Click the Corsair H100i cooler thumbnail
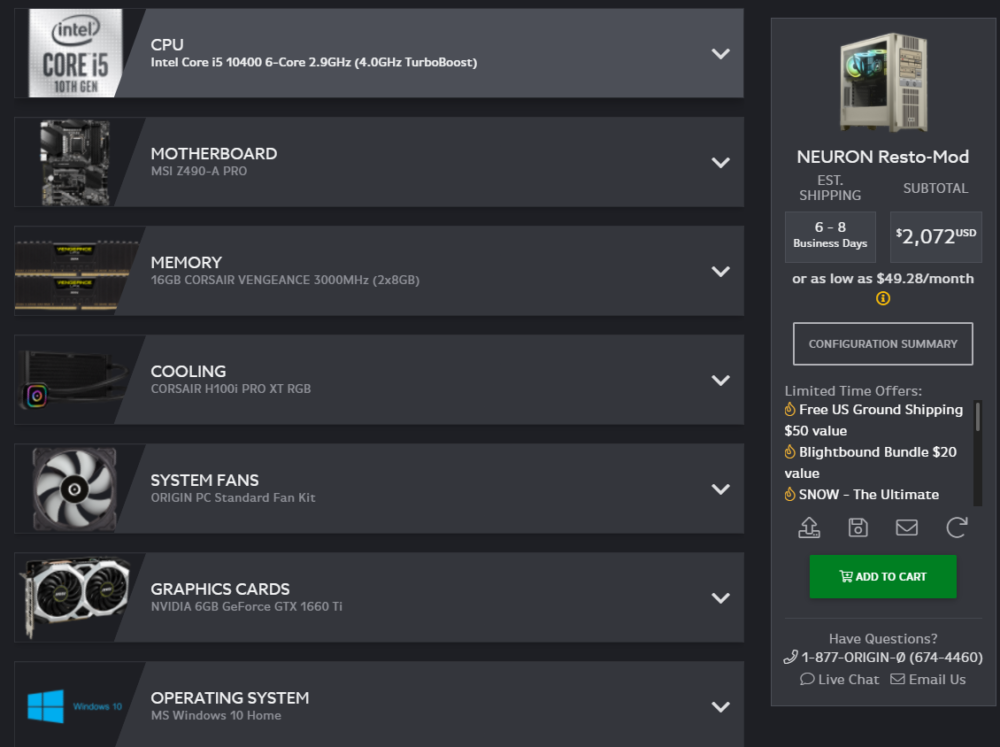Screen dimensions: 1000x747 tap(73, 380)
